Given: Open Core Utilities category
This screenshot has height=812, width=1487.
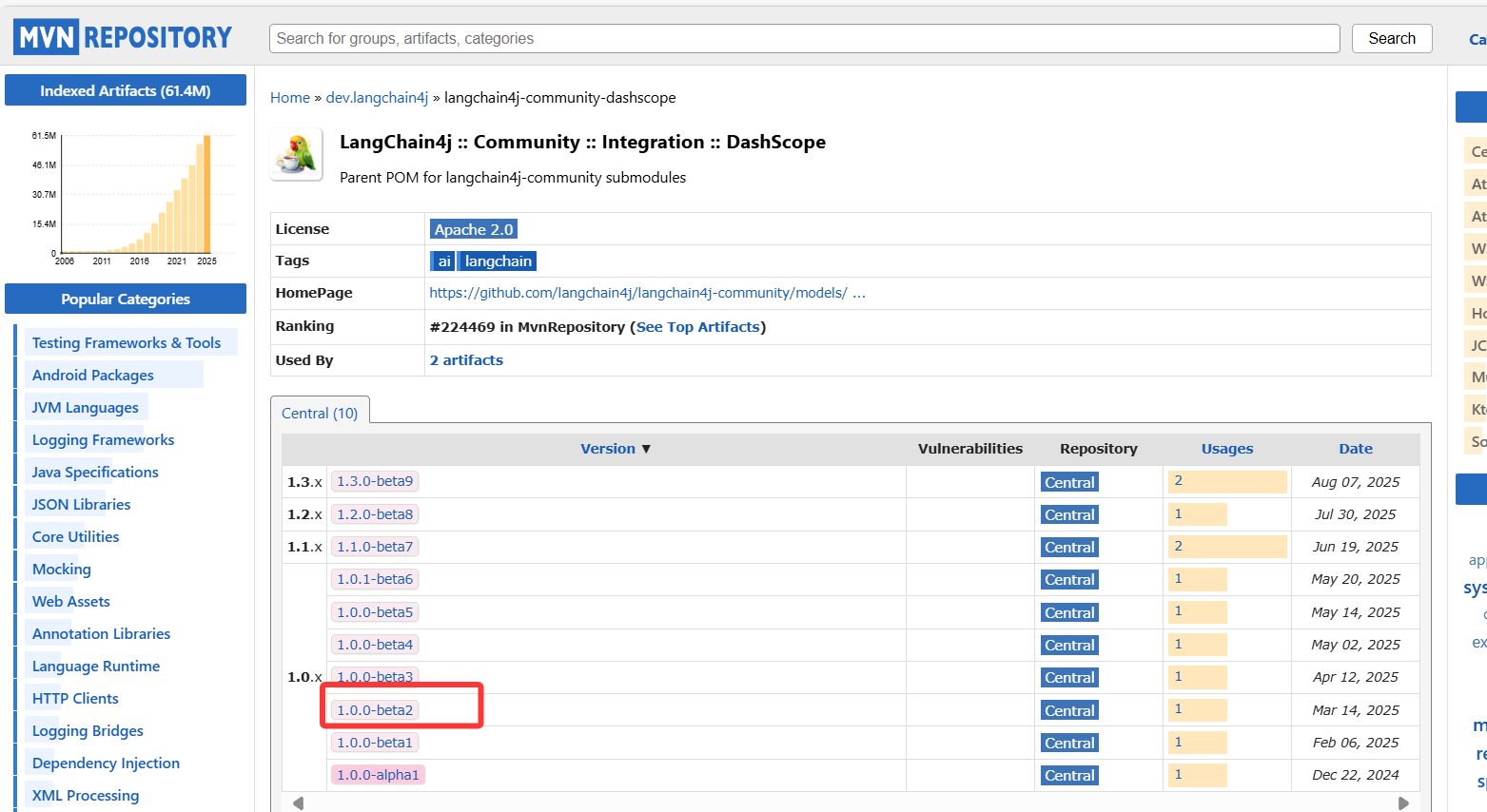Looking at the screenshot, I should [x=76, y=536].
